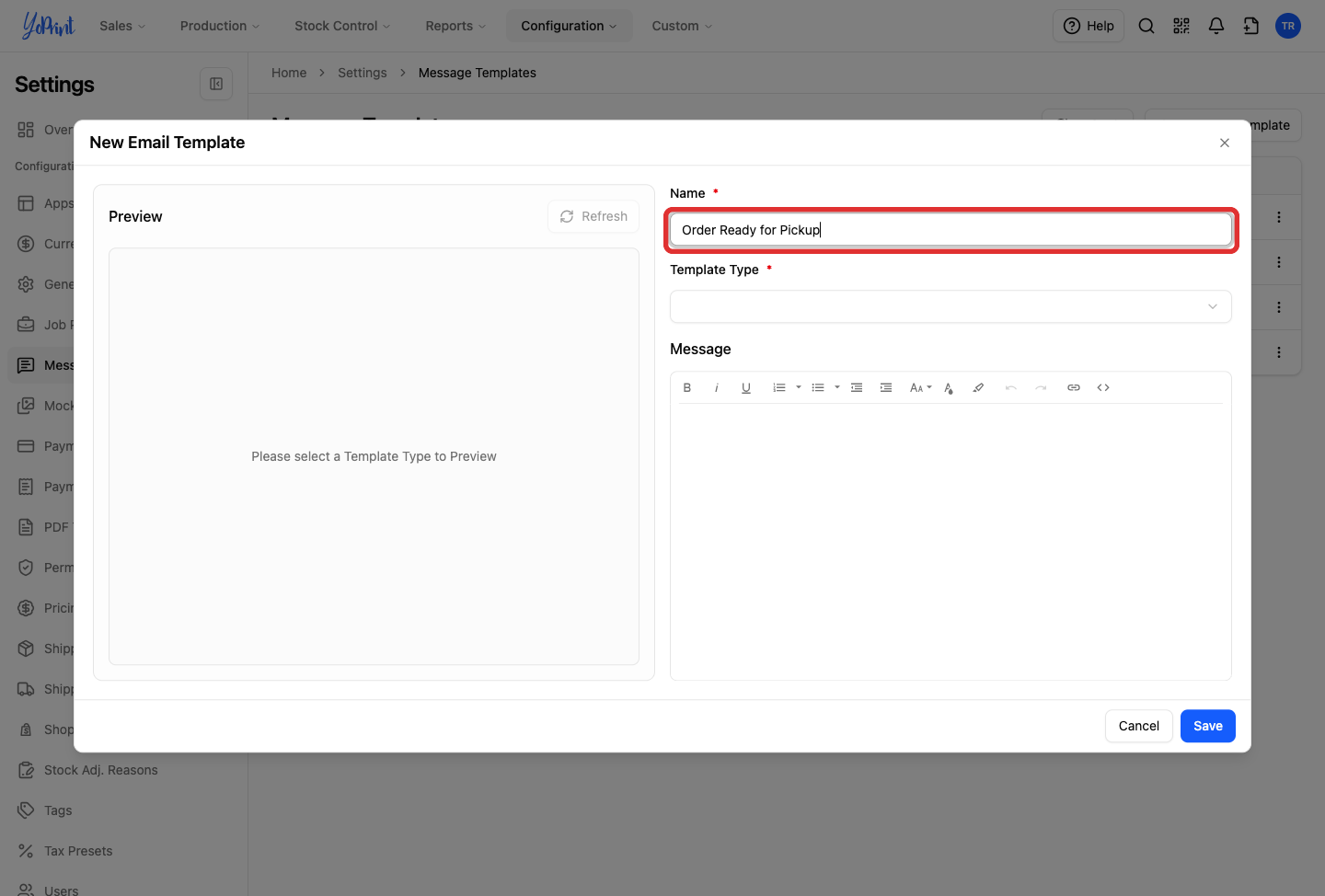Toggle bold formatting in Message editor
This screenshot has width=1325, height=896.
687,388
